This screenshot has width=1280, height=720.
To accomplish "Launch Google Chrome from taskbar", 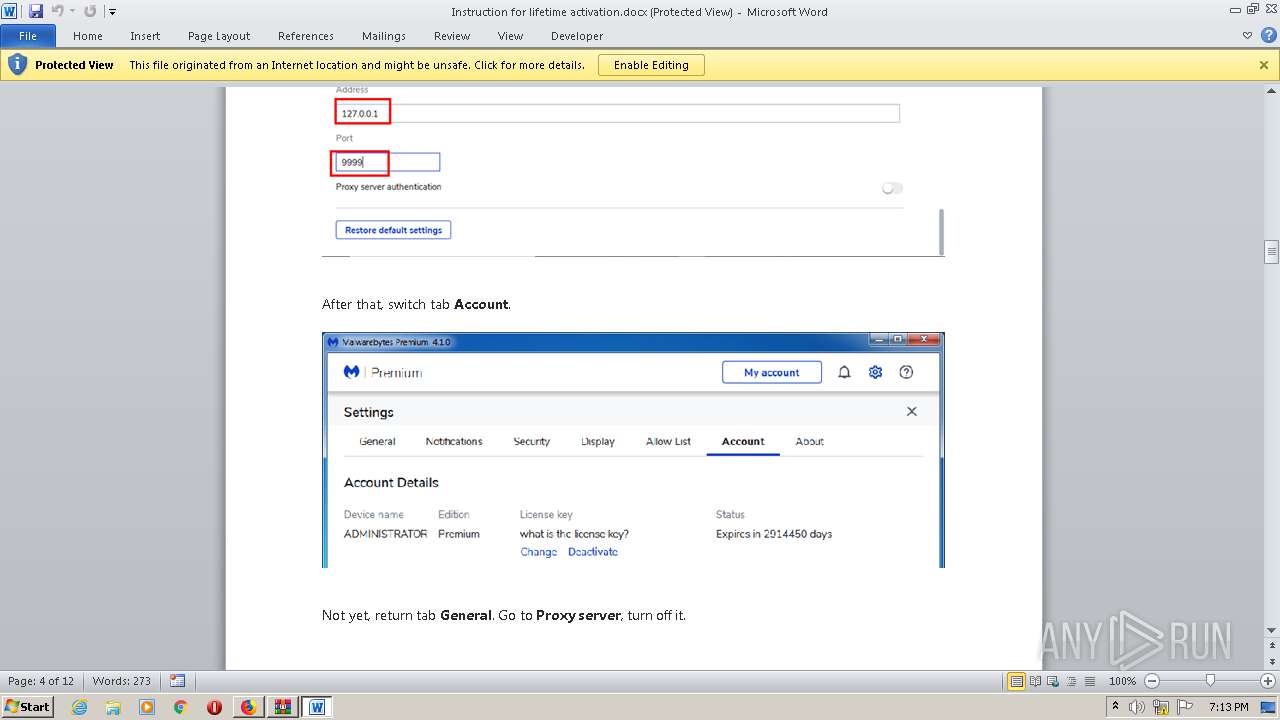I will point(181,707).
